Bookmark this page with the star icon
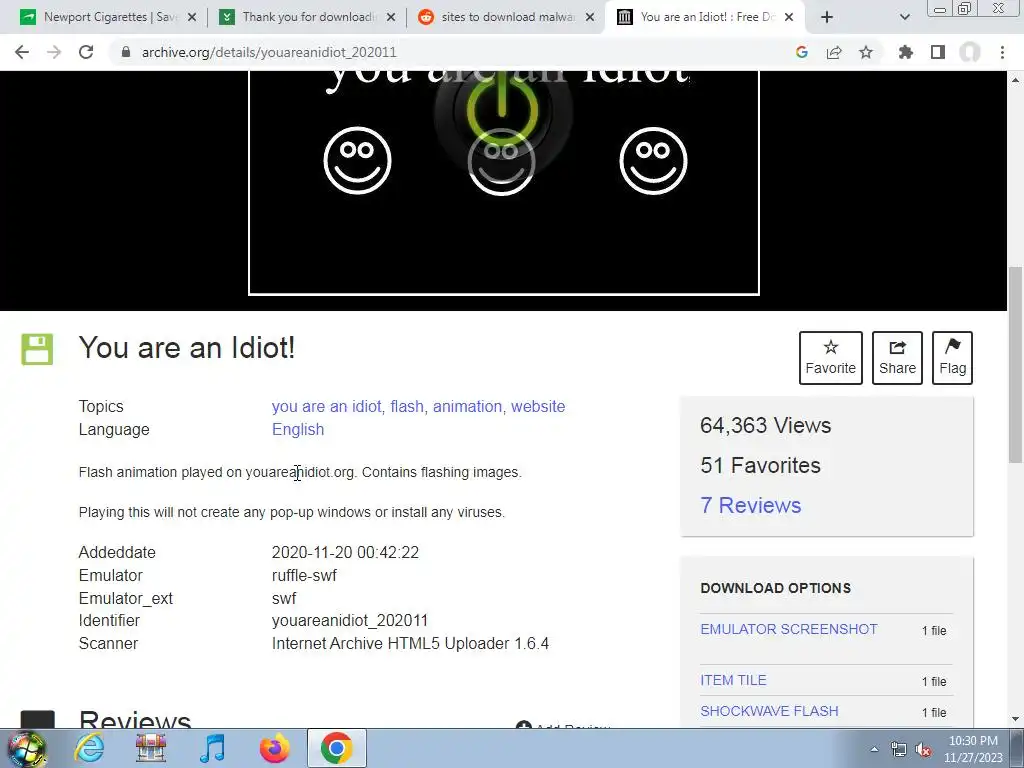 click(x=866, y=52)
